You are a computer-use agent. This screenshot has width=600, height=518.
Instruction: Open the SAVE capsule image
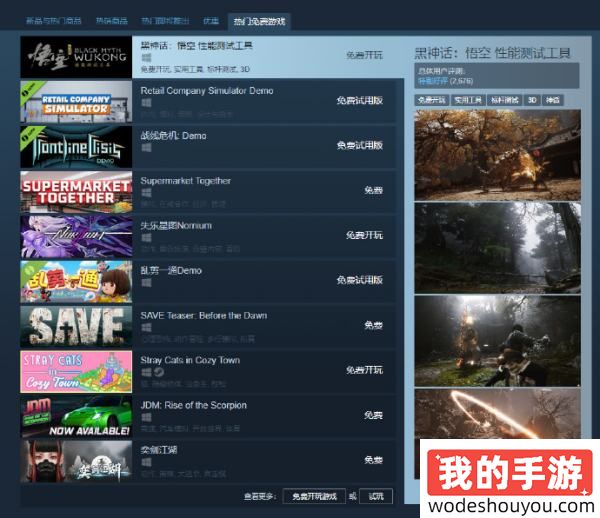[76, 326]
